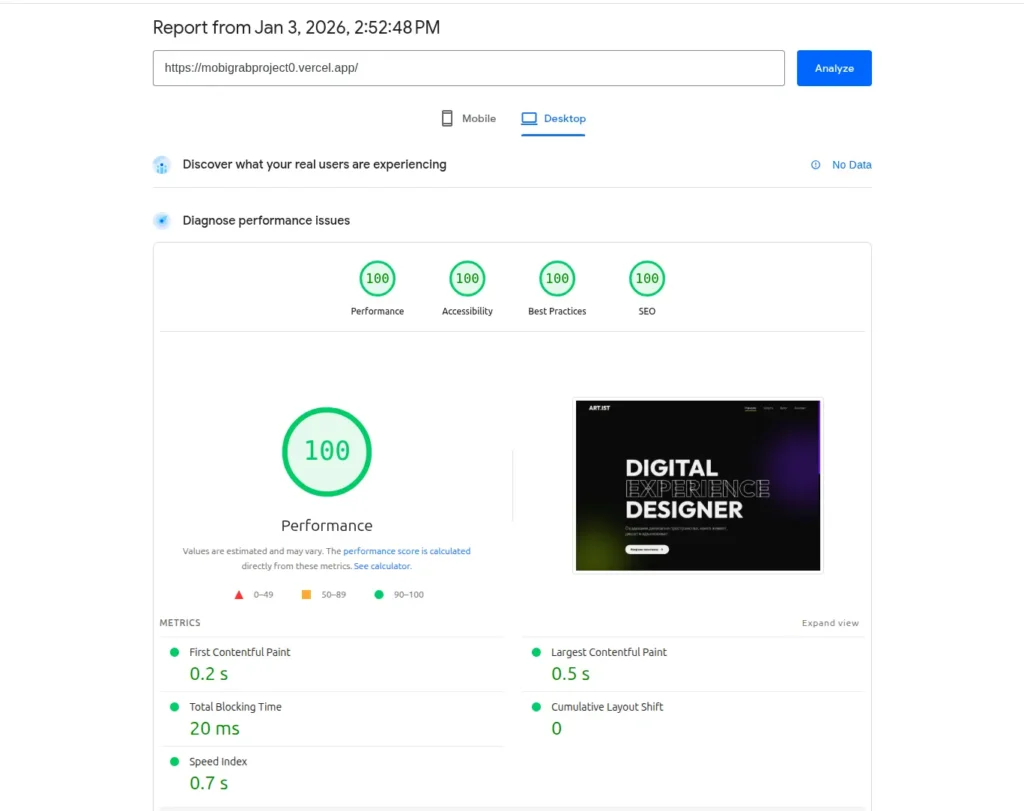Select the SEO score gauge
Viewport: 1024px width, 811px height.
point(646,278)
